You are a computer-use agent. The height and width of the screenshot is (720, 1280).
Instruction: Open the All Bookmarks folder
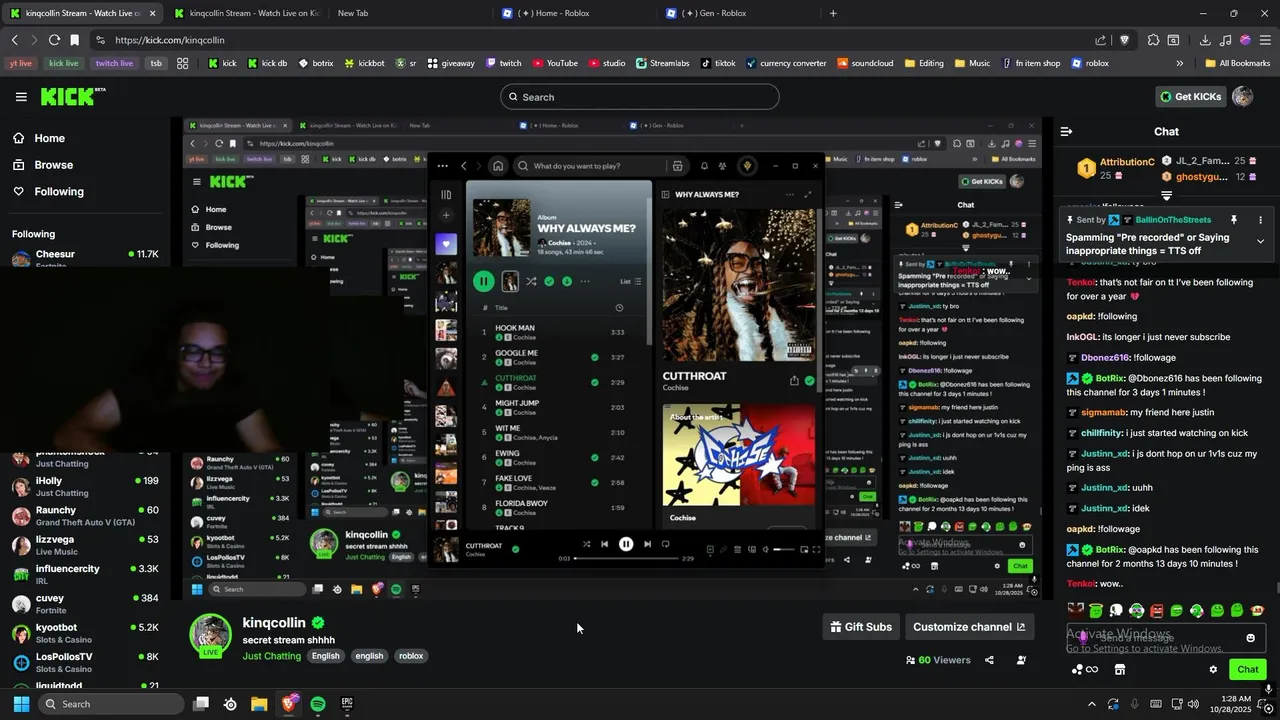pos(1237,63)
